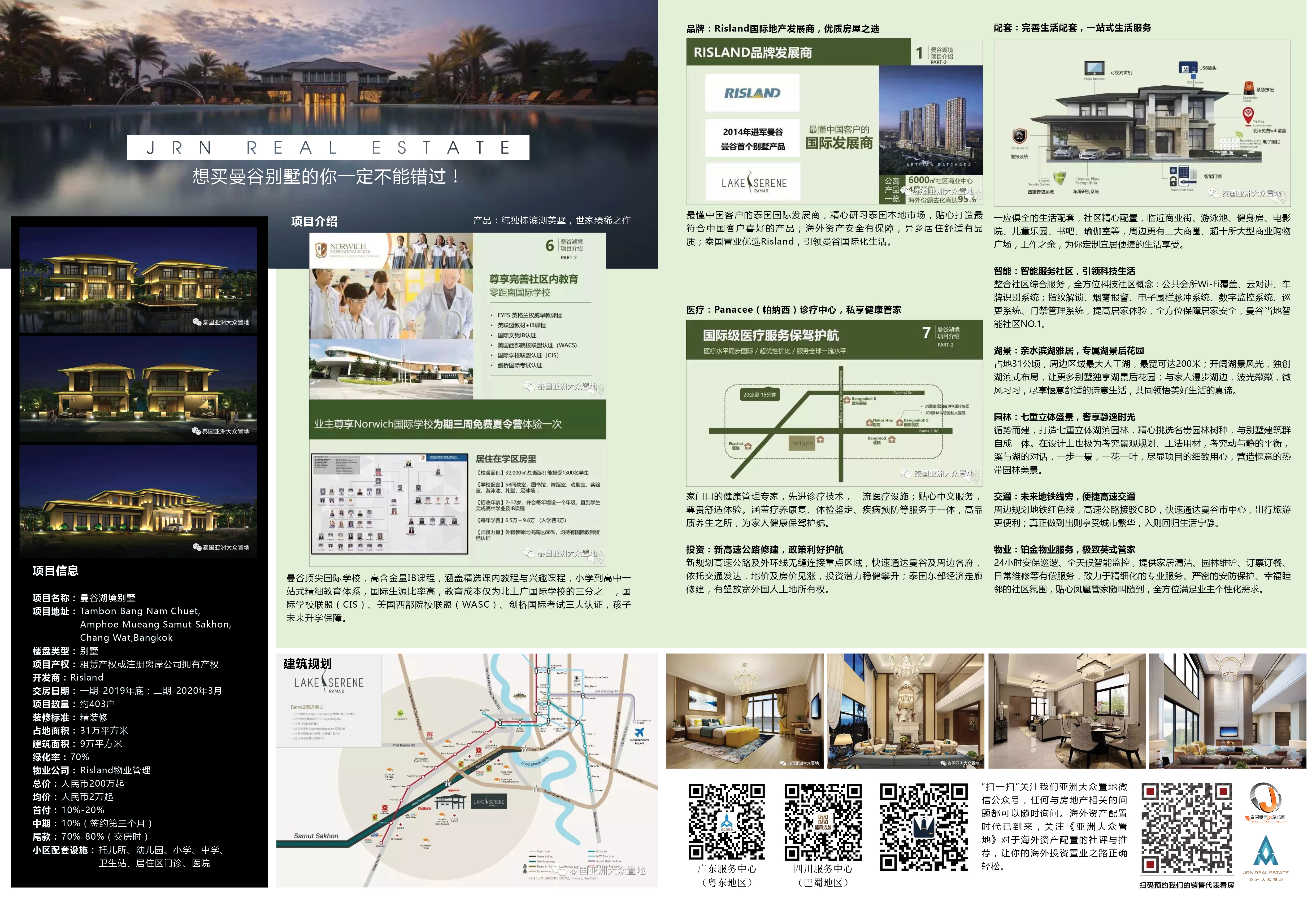Click the JRN REAL ESTATE title banner
The image size is (1316, 924).
pyautogui.click(x=328, y=147)
